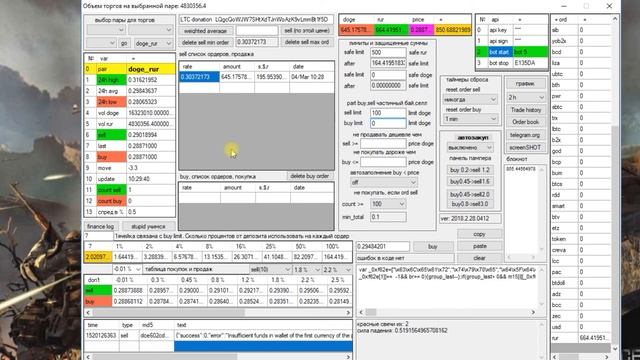Select the 'bot start' row

(512, 52)
